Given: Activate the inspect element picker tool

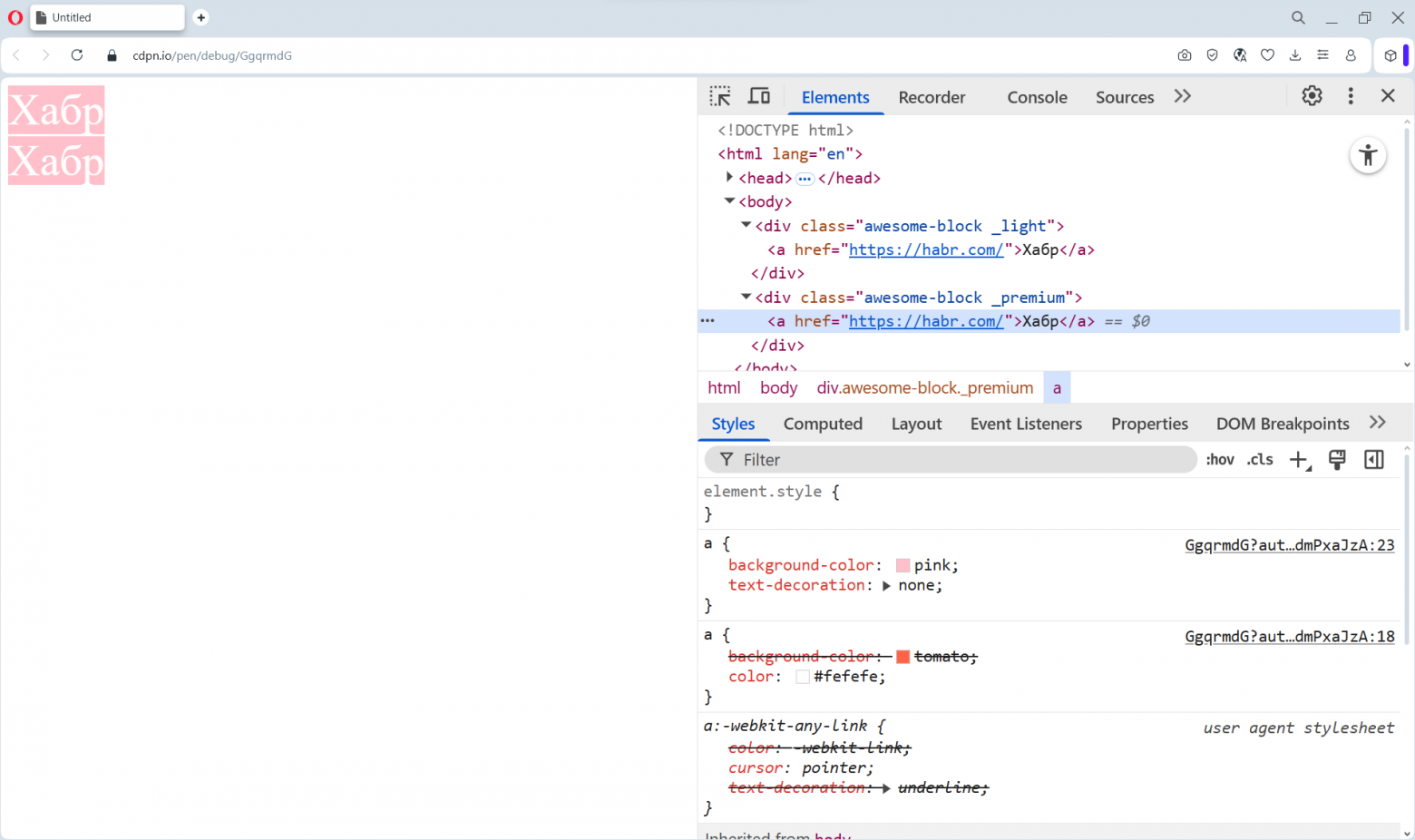Looking at the screenshot, I should 720,96.
